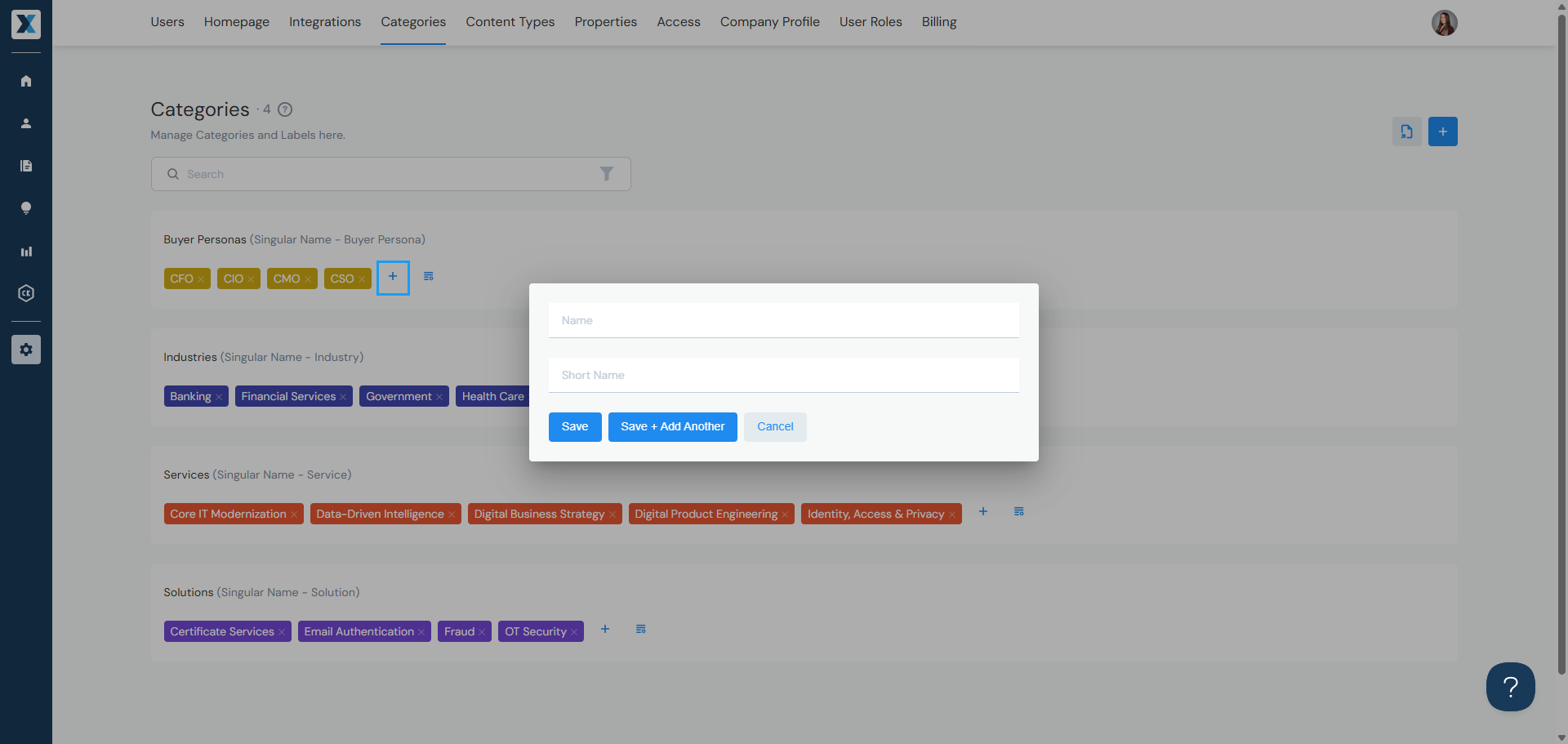Remove the Banking label

[x=219, y=397]
